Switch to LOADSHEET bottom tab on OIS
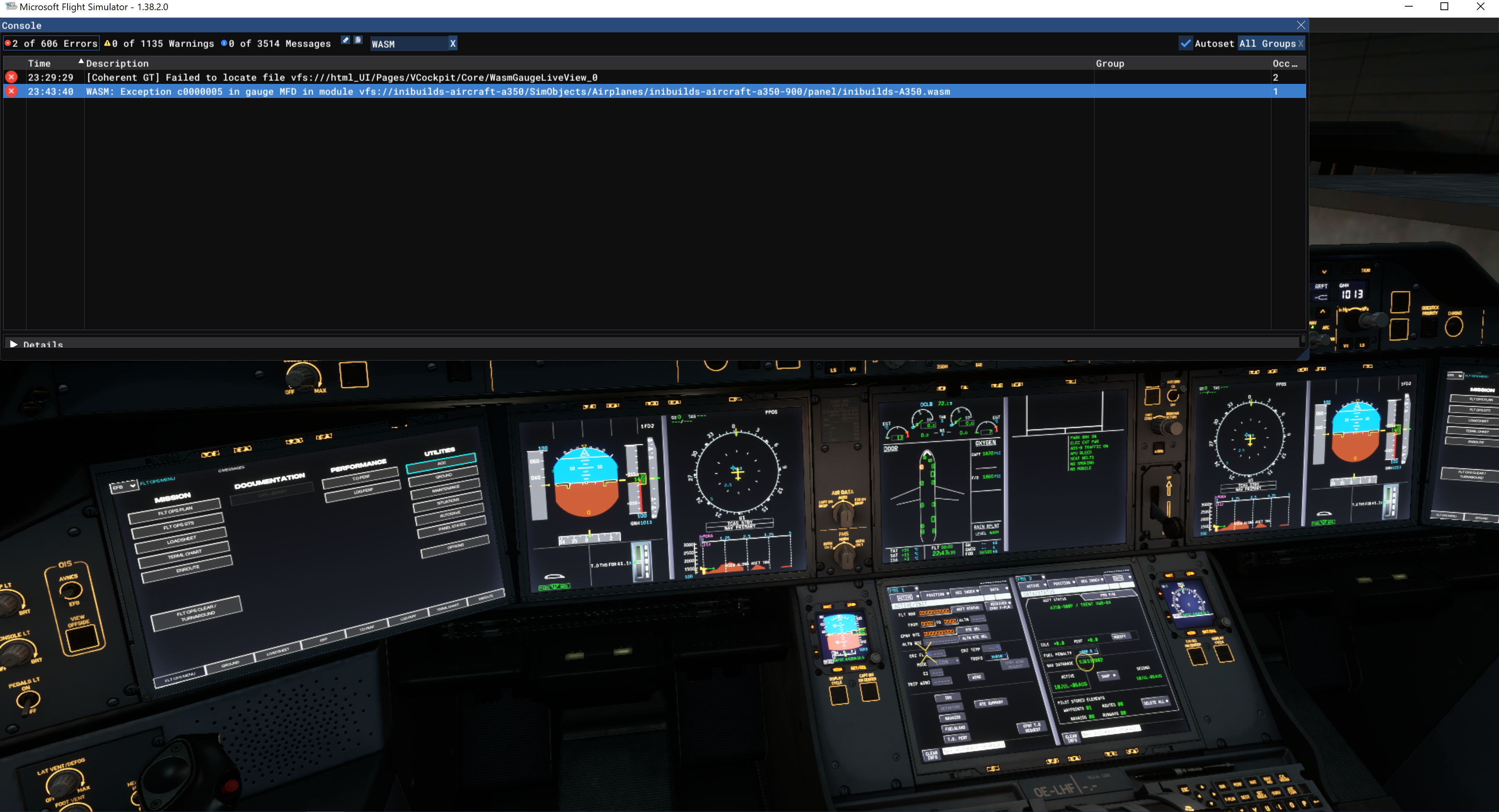This screenshot has width=1499, height=812. (x=278, y=651)
